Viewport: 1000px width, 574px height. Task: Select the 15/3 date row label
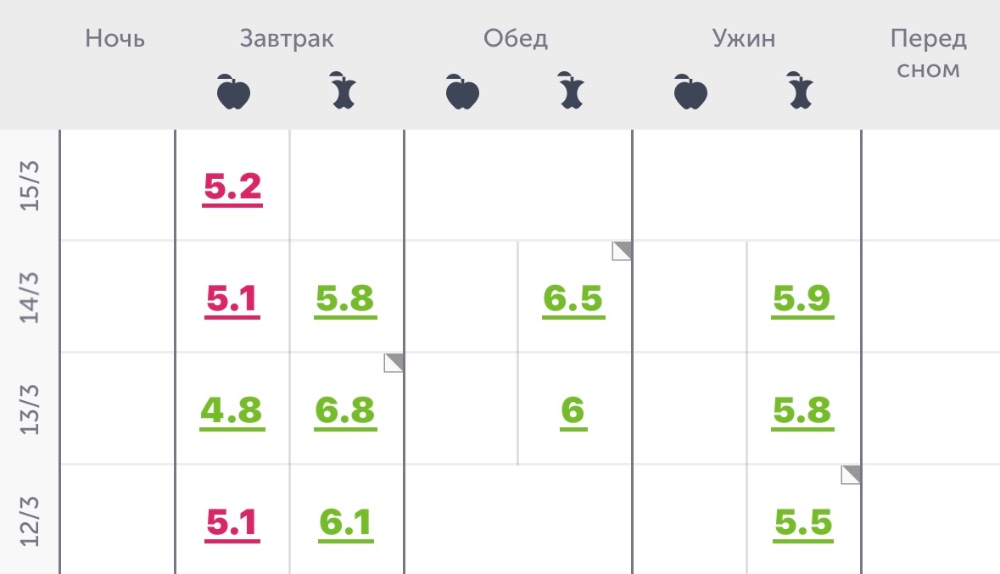click(x=30, y=186)
